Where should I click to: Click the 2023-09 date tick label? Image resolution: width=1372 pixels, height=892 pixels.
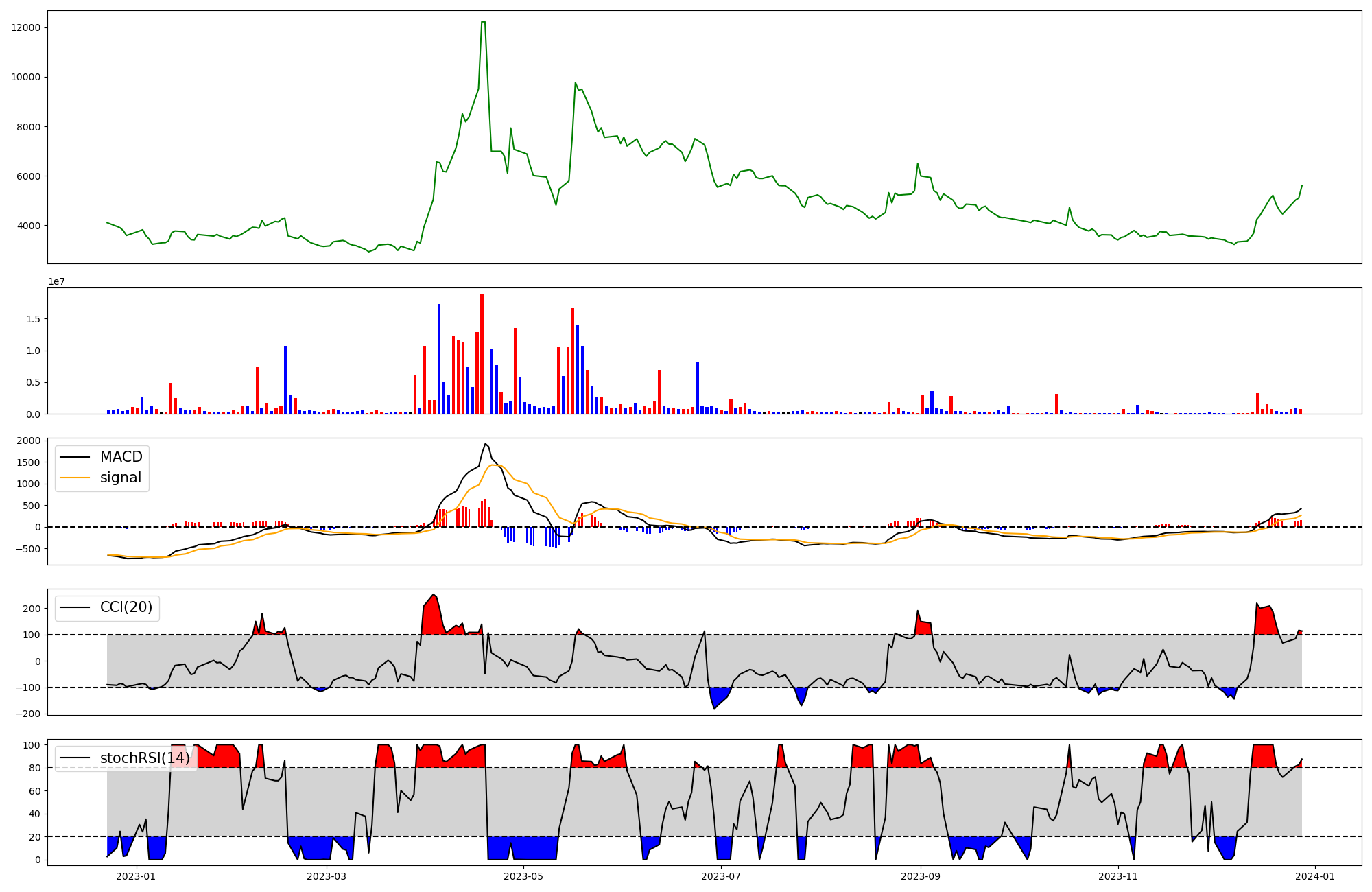(x=920, y=876)
